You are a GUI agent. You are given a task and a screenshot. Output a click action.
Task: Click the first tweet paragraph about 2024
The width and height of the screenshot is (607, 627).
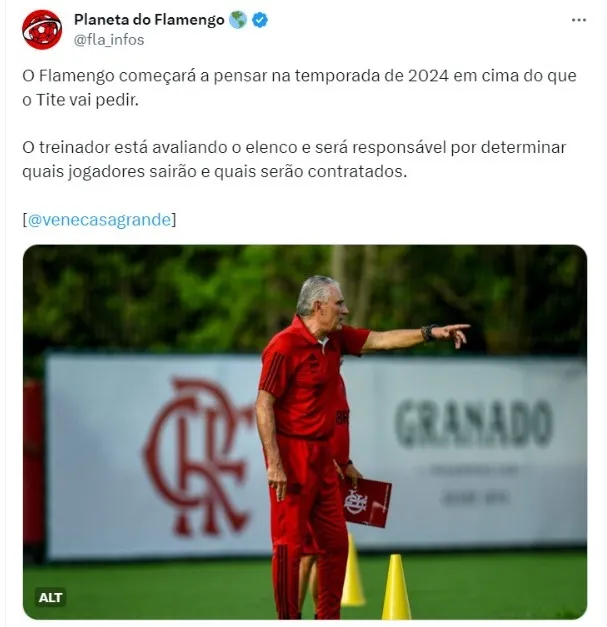[299, 88]
